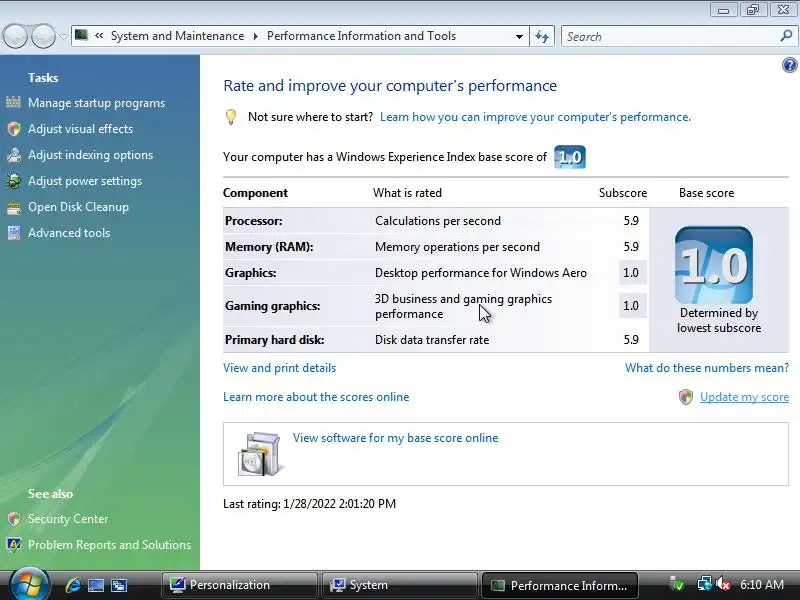The image size is (800, 600).
Task: Expand the address bar history dropdown
Action: [519, 36]
